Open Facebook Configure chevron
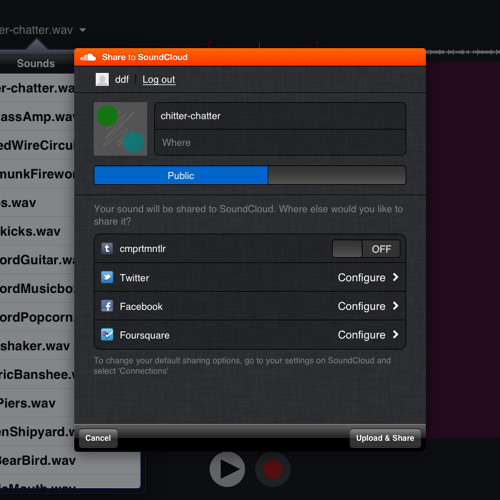This screenshot has width=500, height=500. [395, 306]
